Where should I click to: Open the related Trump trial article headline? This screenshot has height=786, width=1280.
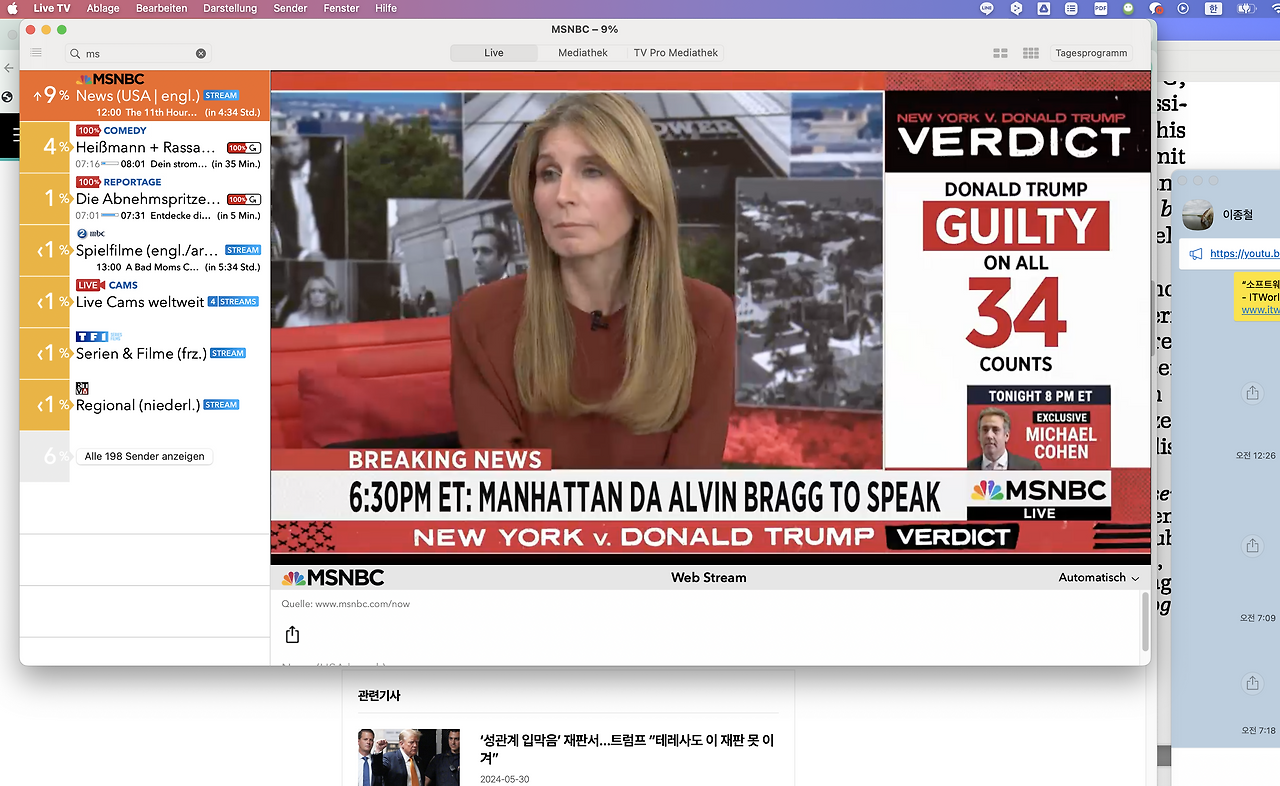point(626,749)
